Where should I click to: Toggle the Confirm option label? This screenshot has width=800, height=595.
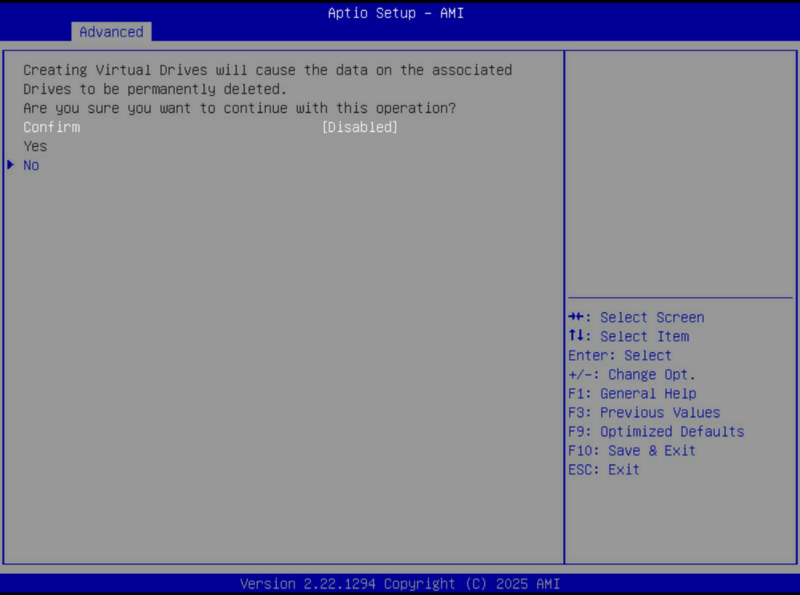(x=52, y=127)
